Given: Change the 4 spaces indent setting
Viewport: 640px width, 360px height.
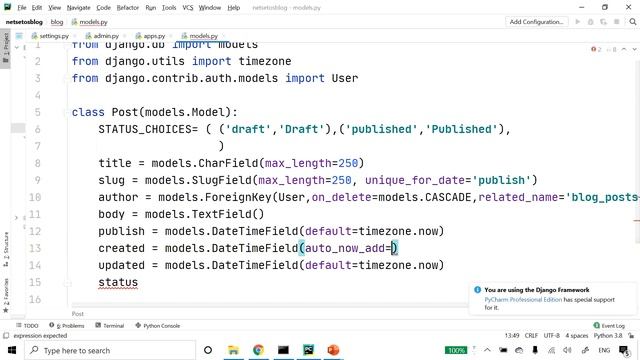Looking at the screenshot, I should click(576, 336).
